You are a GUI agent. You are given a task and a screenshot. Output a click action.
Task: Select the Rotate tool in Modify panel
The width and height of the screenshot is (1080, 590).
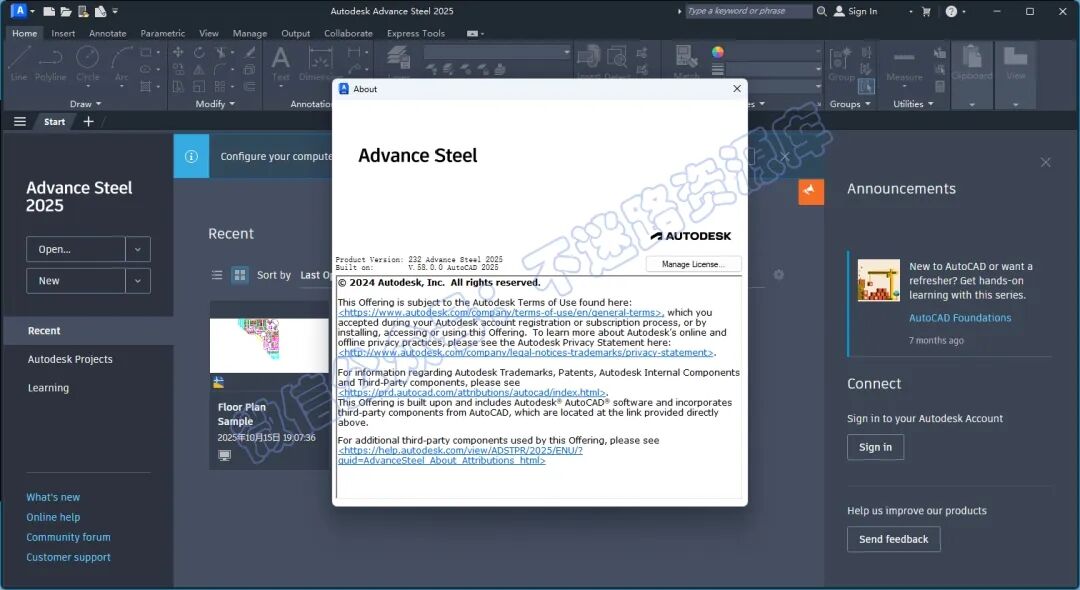(199, 52)
